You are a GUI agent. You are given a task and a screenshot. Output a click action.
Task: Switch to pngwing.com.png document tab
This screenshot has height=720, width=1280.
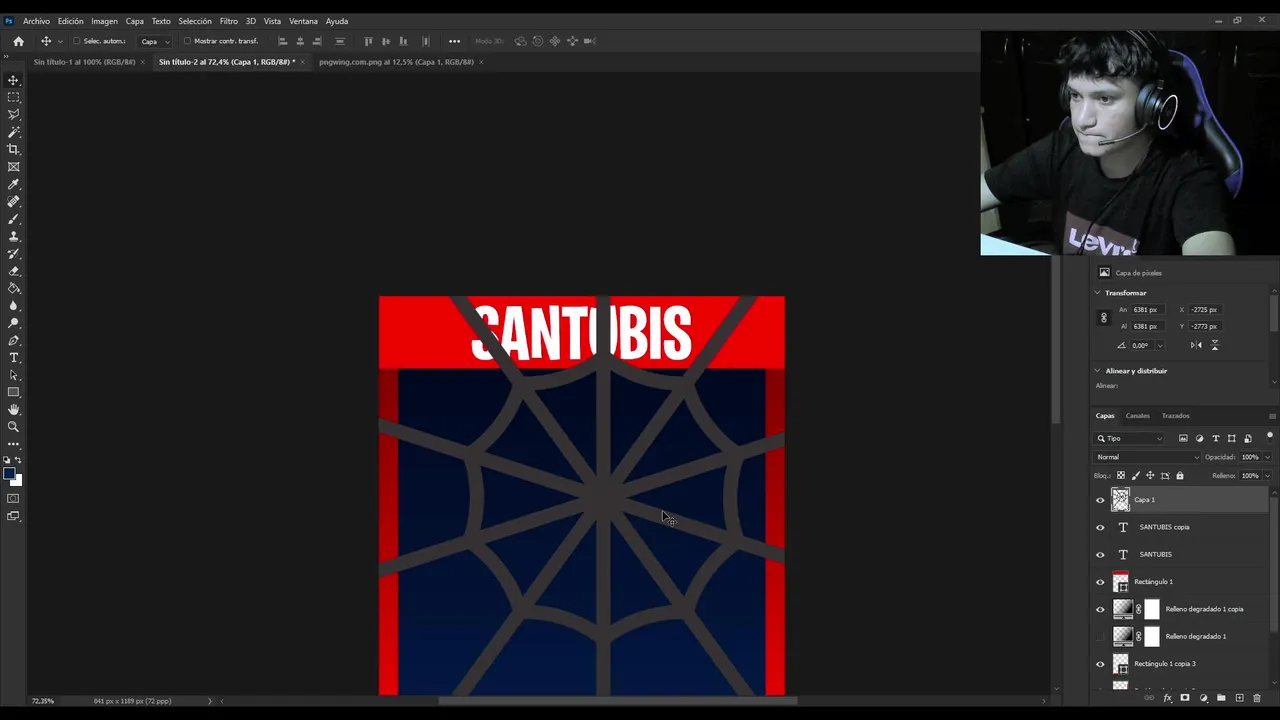[396, 62]
